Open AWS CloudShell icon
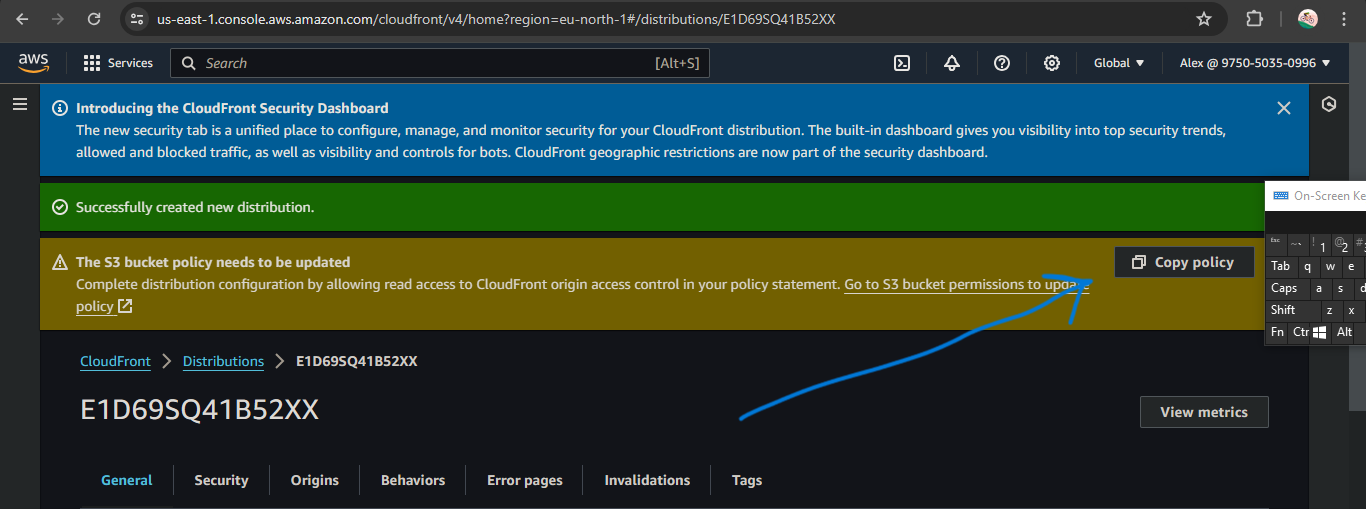1366x509 pixels. tap(902, 63)
